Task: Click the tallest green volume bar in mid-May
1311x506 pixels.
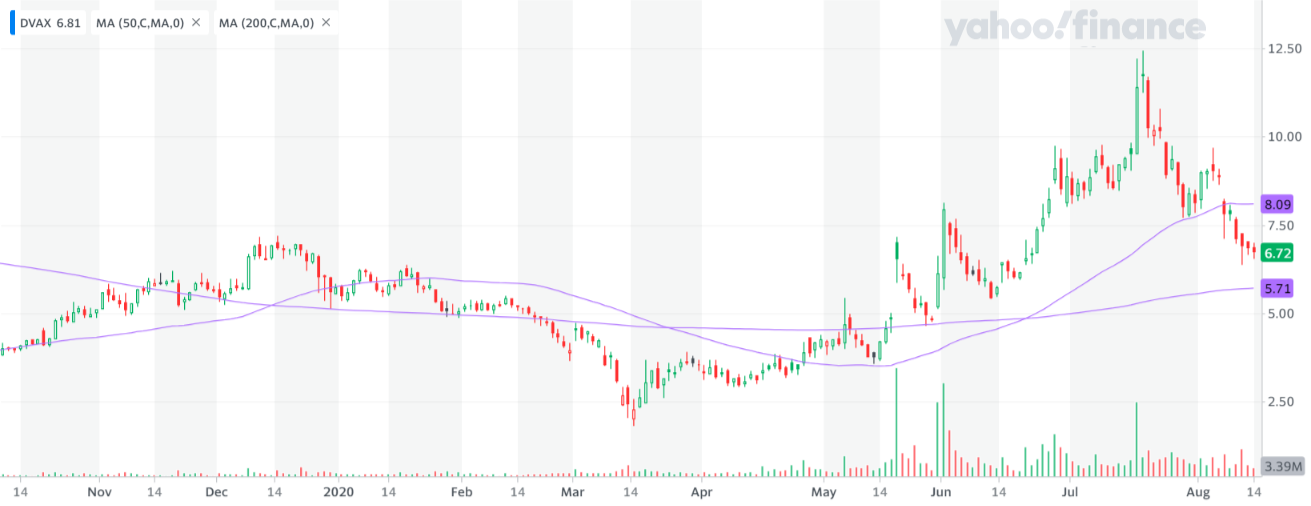Action: tap(896, 422)
